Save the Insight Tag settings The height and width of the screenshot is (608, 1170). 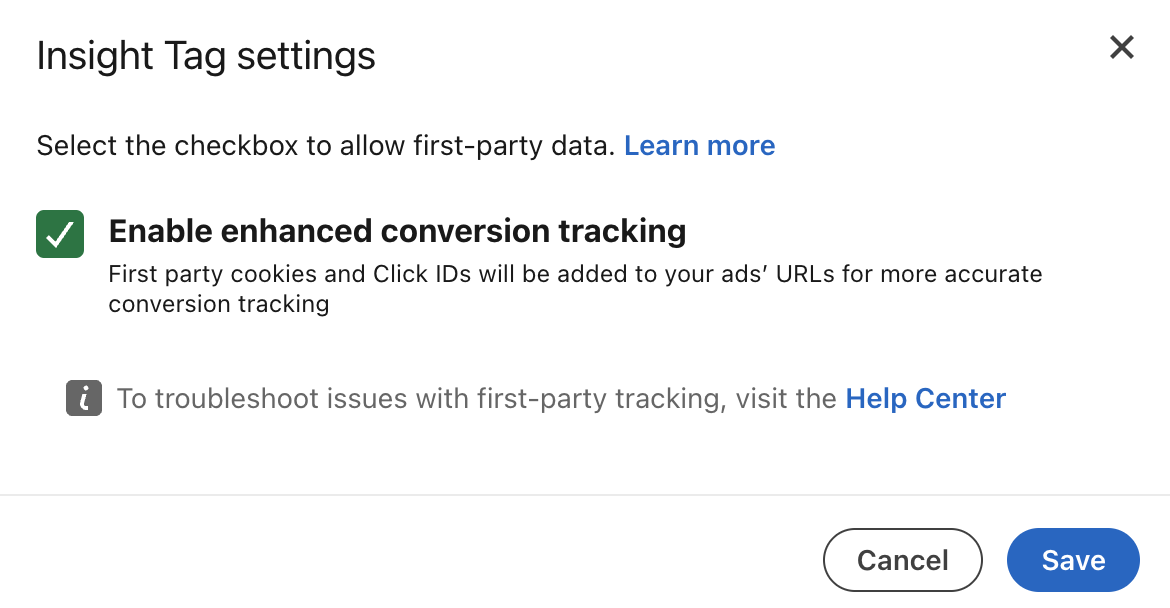click(x=1072, y=560)
